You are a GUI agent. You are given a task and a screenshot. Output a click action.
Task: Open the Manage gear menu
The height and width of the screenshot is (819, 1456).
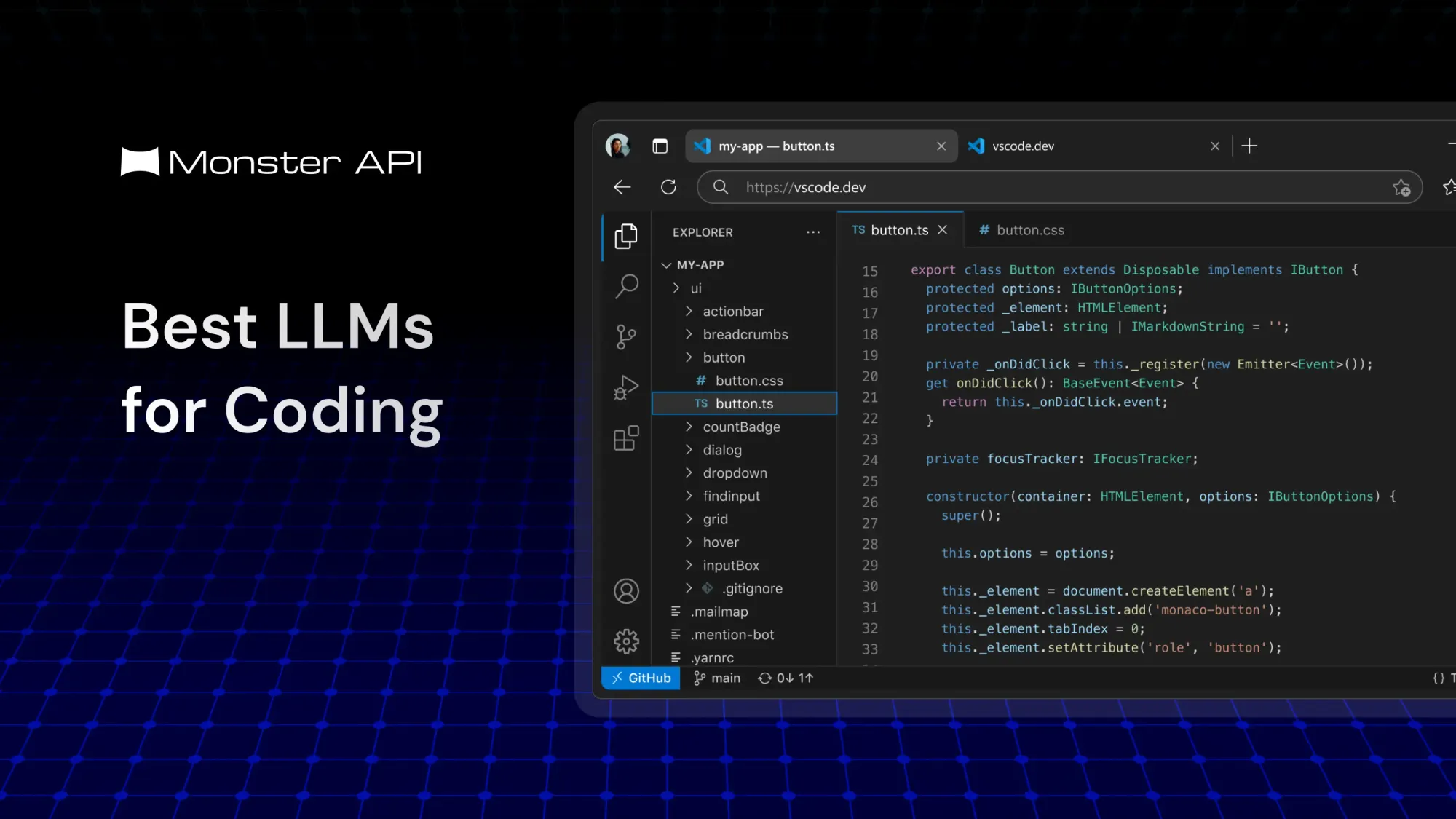[x=626, y=641]
